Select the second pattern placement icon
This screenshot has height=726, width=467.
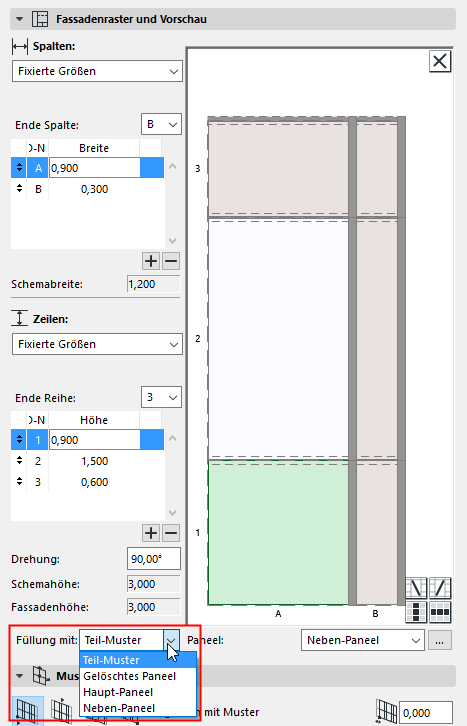(x=61, y=711)
